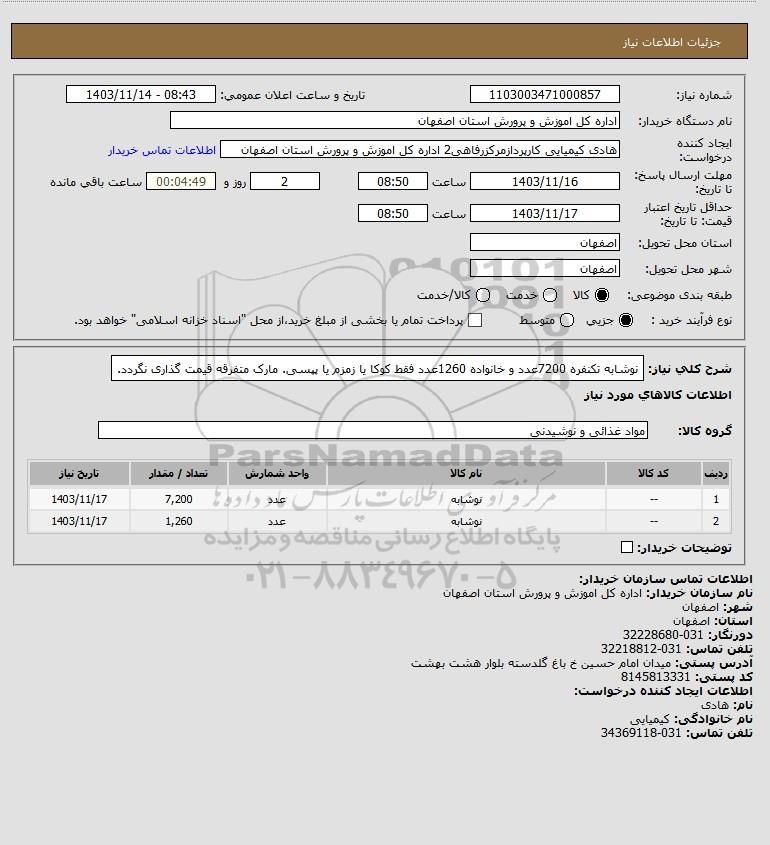This screenshot has width=770, height=845.
Task: Click the postal code 8145813331
Action: pos(655,677)
